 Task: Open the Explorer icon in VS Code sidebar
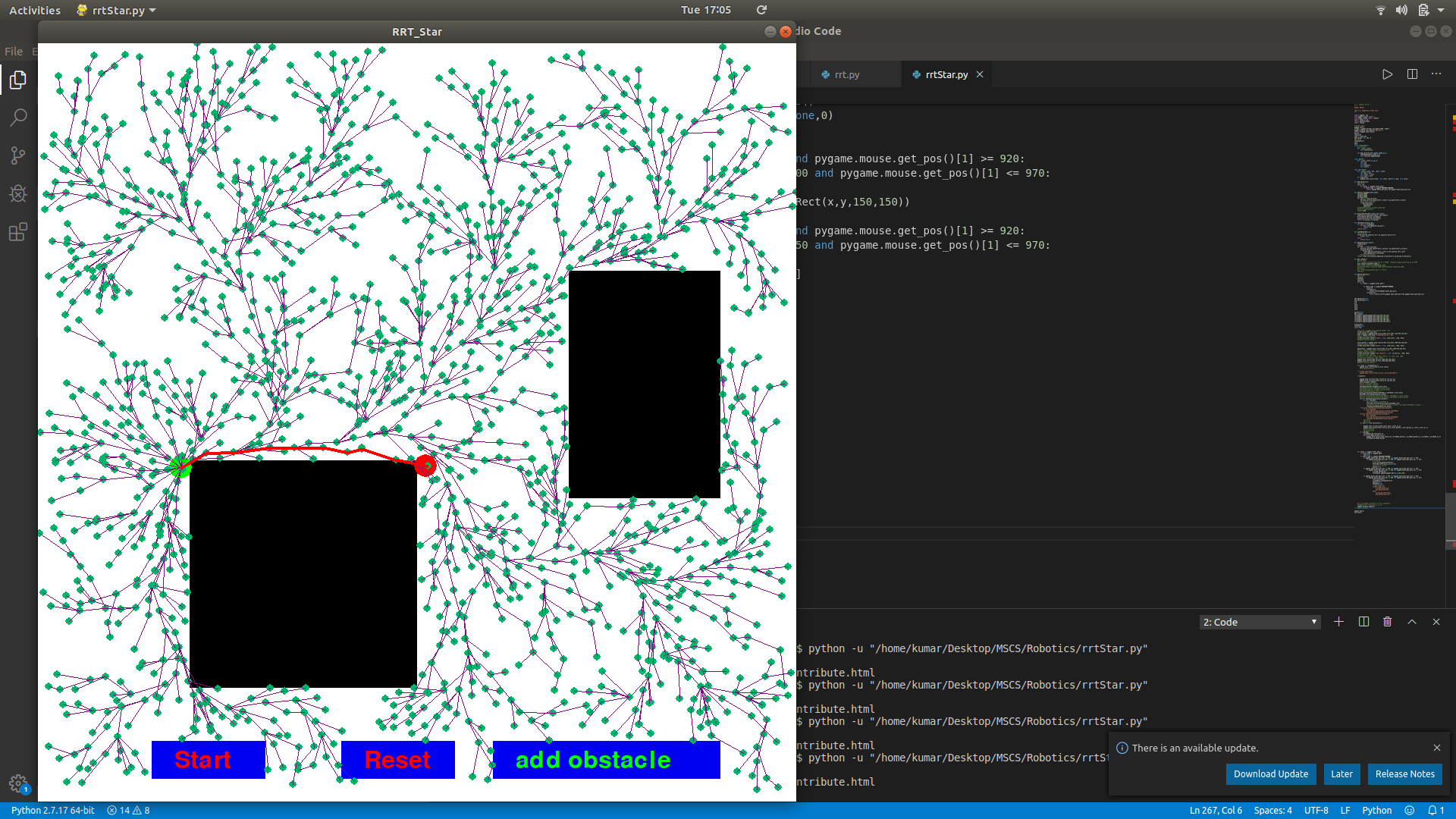pyautogui.click(x=17, y=80)
